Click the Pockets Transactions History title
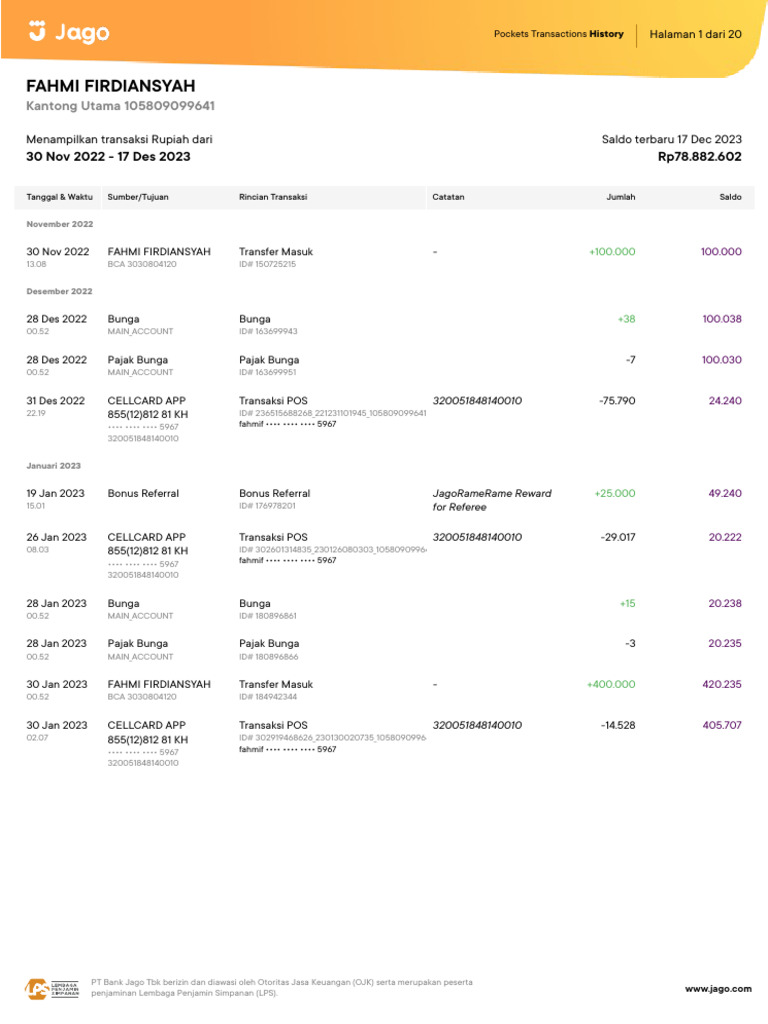 558,34
